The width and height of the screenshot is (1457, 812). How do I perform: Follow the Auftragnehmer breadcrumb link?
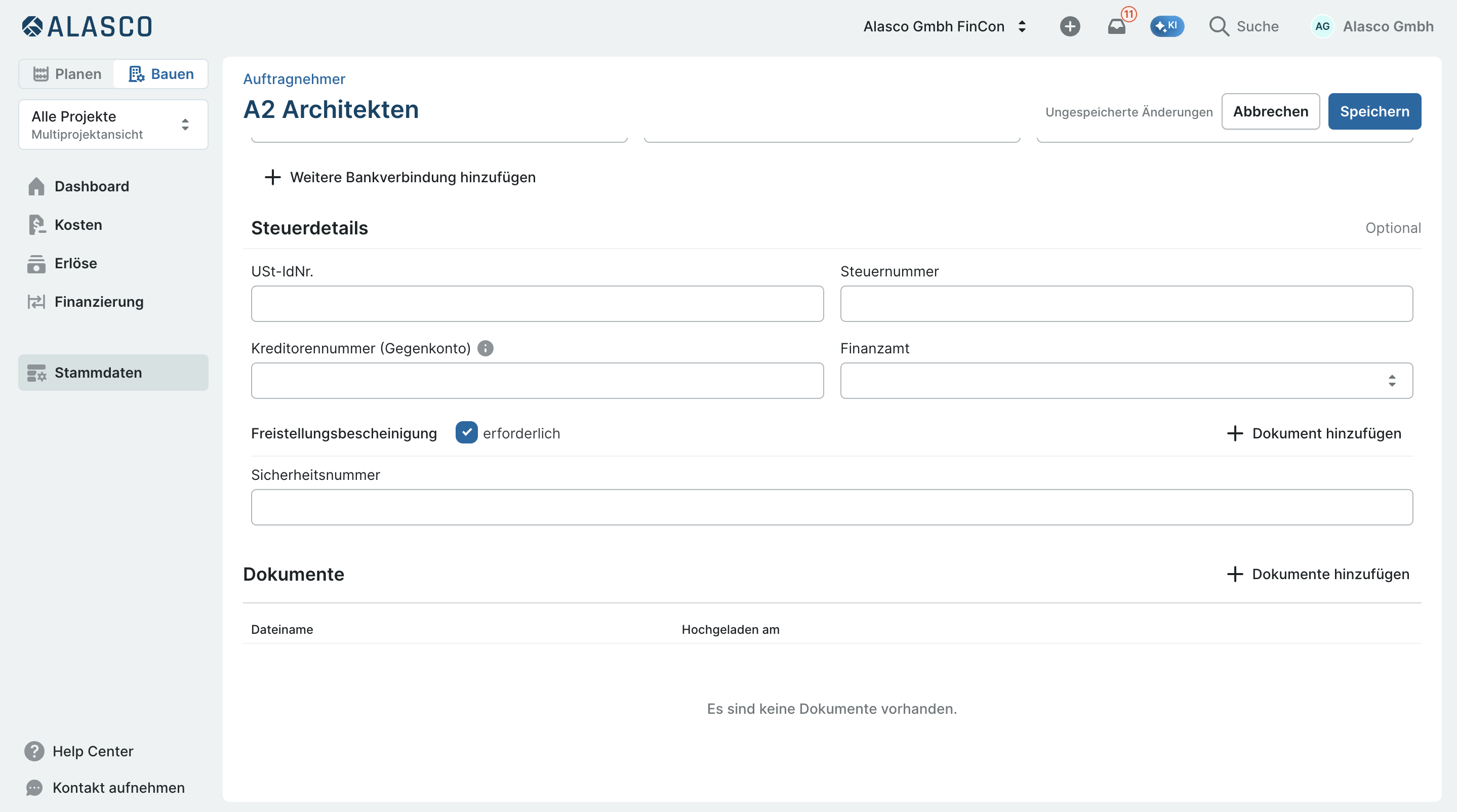tap(294, 79)
